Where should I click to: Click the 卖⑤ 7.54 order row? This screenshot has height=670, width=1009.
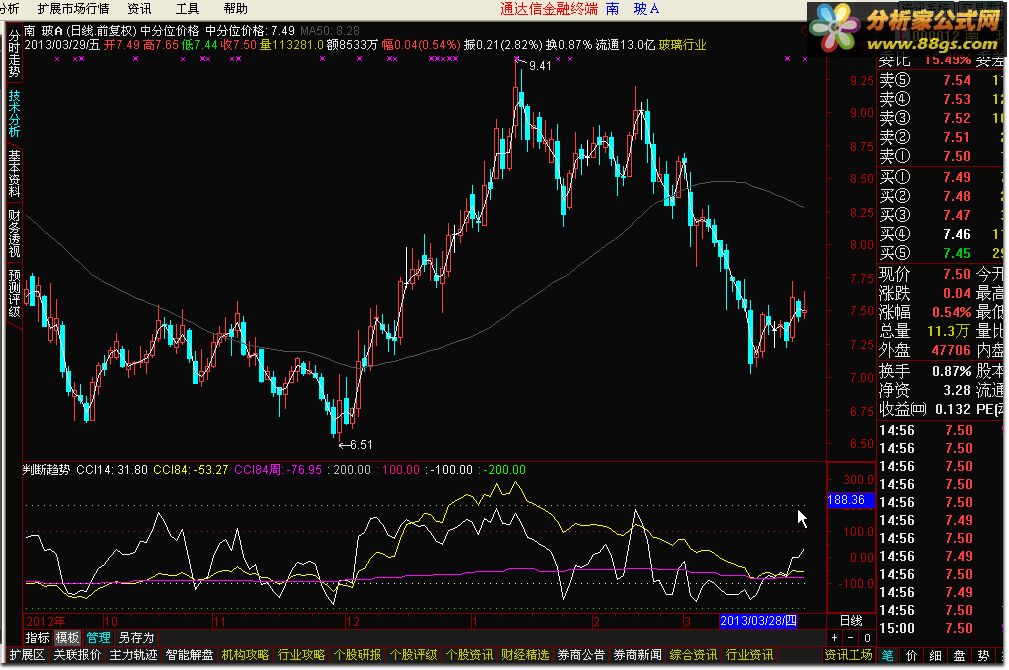tap(941, 80)
